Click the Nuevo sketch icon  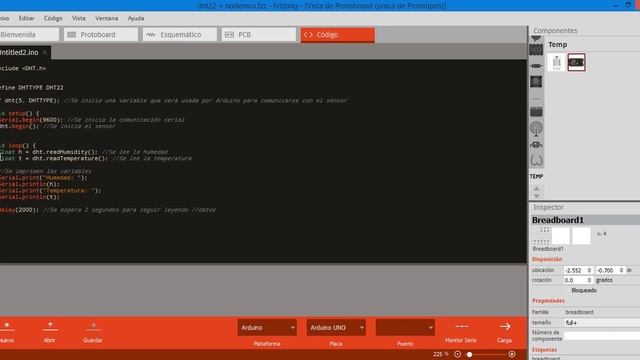click(7, 326)
